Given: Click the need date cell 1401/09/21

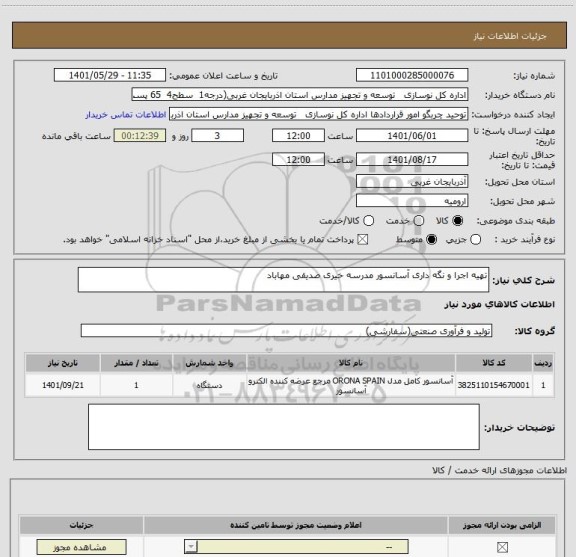Looking at the screenshot, I should (x=63, y=385).
